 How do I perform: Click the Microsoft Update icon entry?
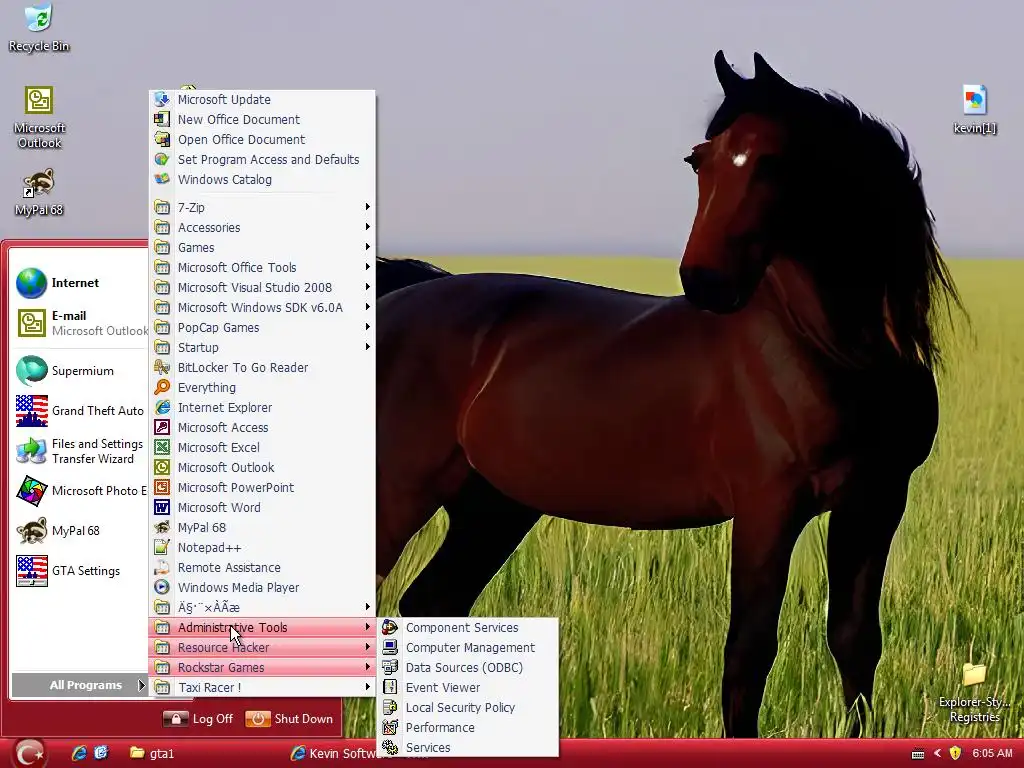click(263, 99)
